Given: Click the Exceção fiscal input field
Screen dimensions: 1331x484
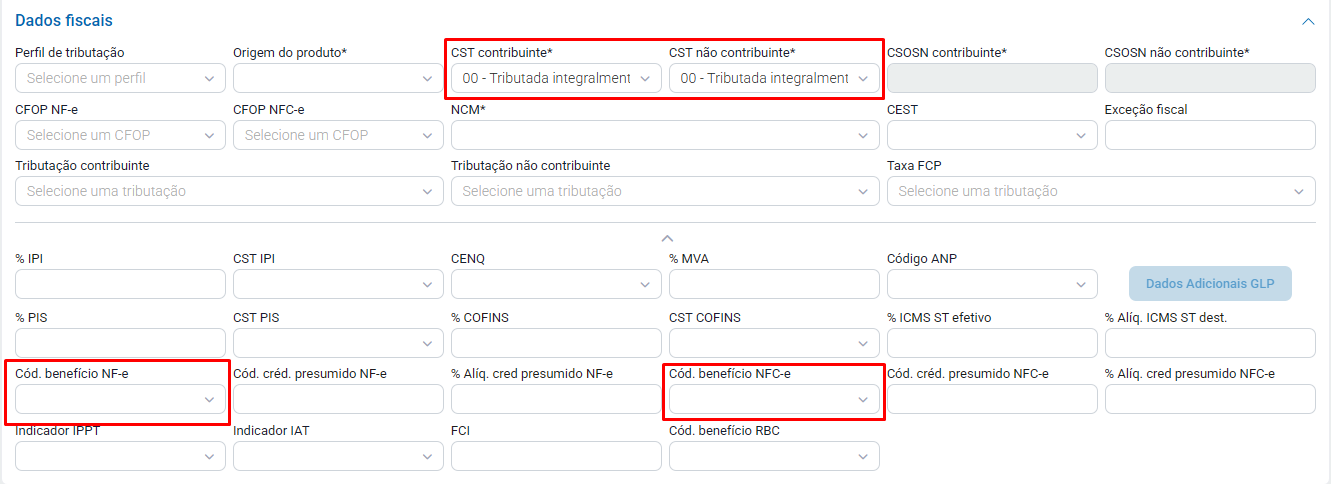Looking at the screenshot, I should click(x=1210, y=135).
